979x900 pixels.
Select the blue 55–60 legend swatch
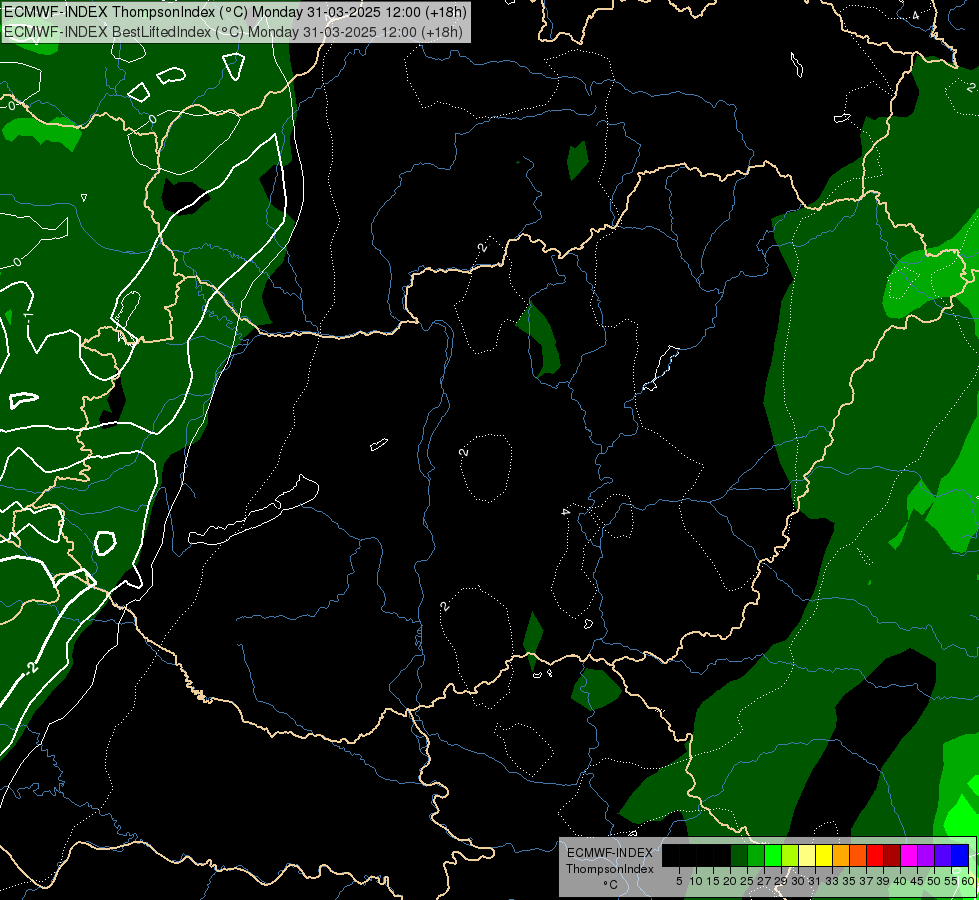(x=960, y=855)
